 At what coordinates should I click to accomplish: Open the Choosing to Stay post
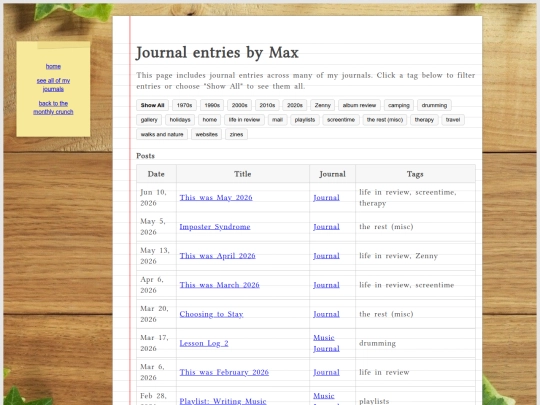click(x=211, y=314)
